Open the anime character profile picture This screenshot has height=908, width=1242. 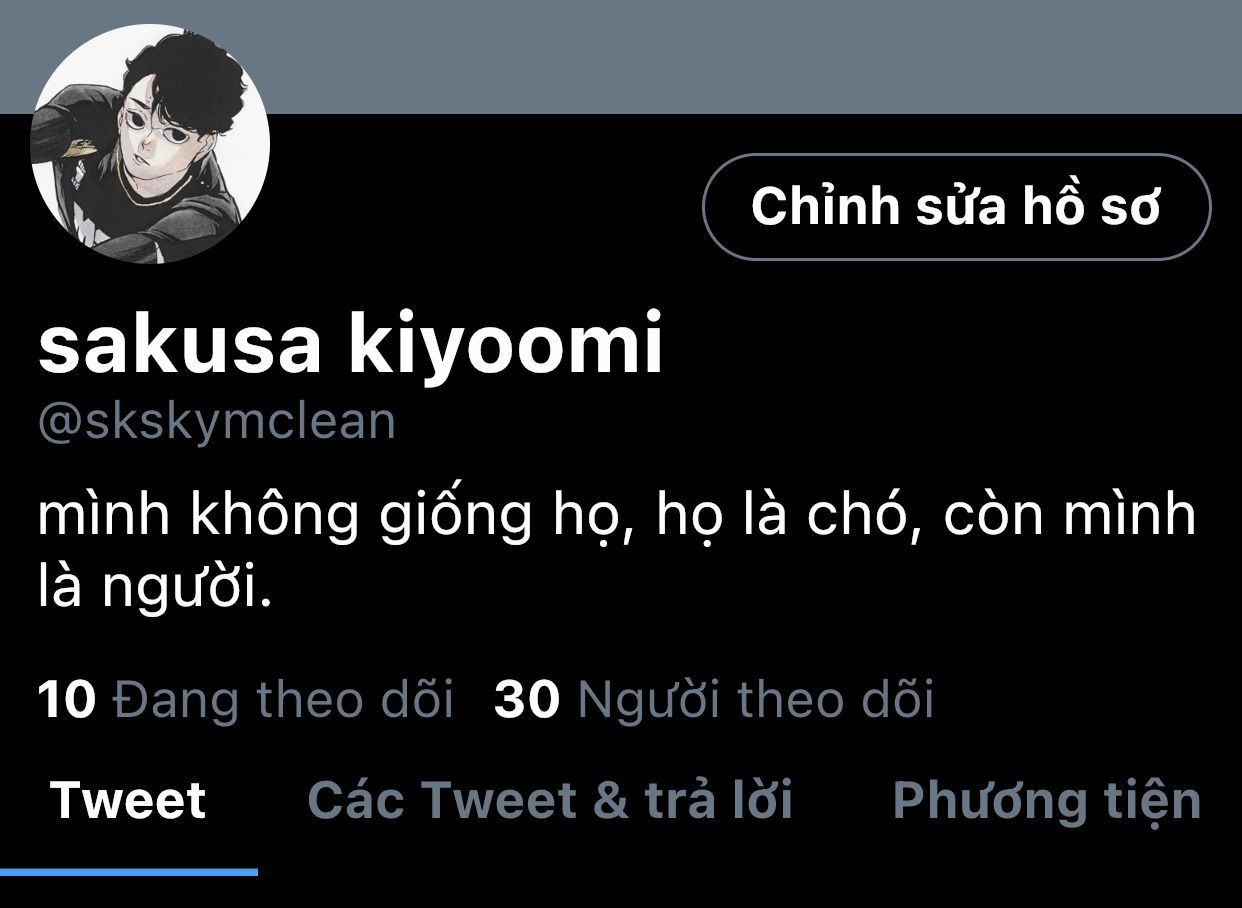click(150, 143)
